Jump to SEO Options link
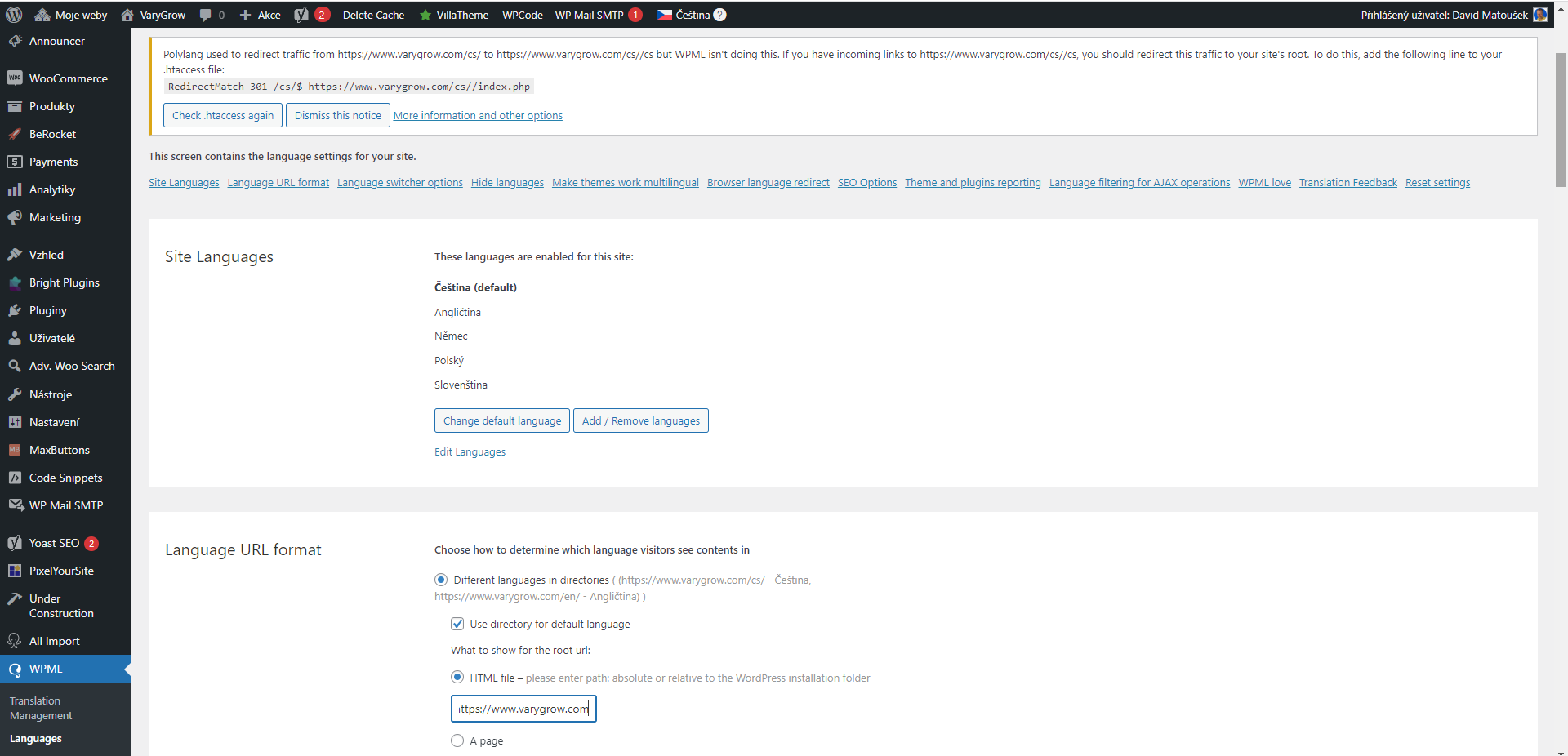 pyautogui.click(x=867, y=182)
